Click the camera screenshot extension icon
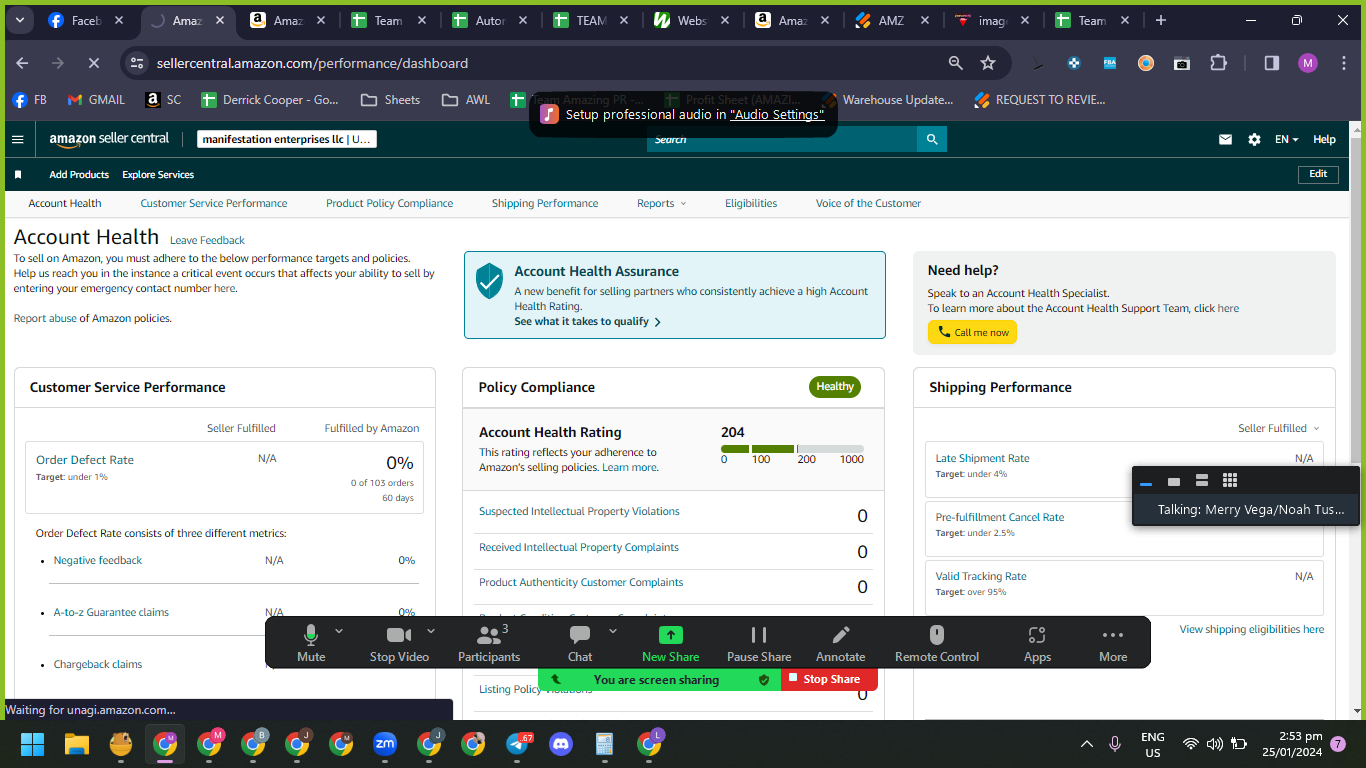Viewport: 1366px width, 768px height. [1182, 63]
